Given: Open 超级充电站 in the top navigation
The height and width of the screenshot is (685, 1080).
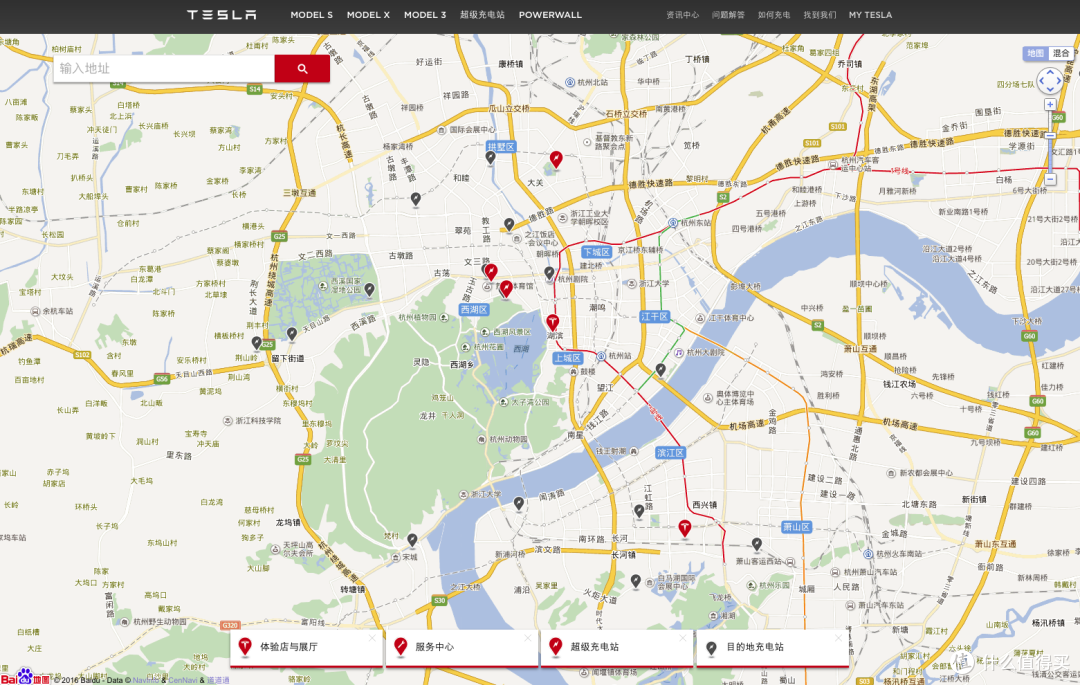Looking at the screenshot, I should [482, 14].
